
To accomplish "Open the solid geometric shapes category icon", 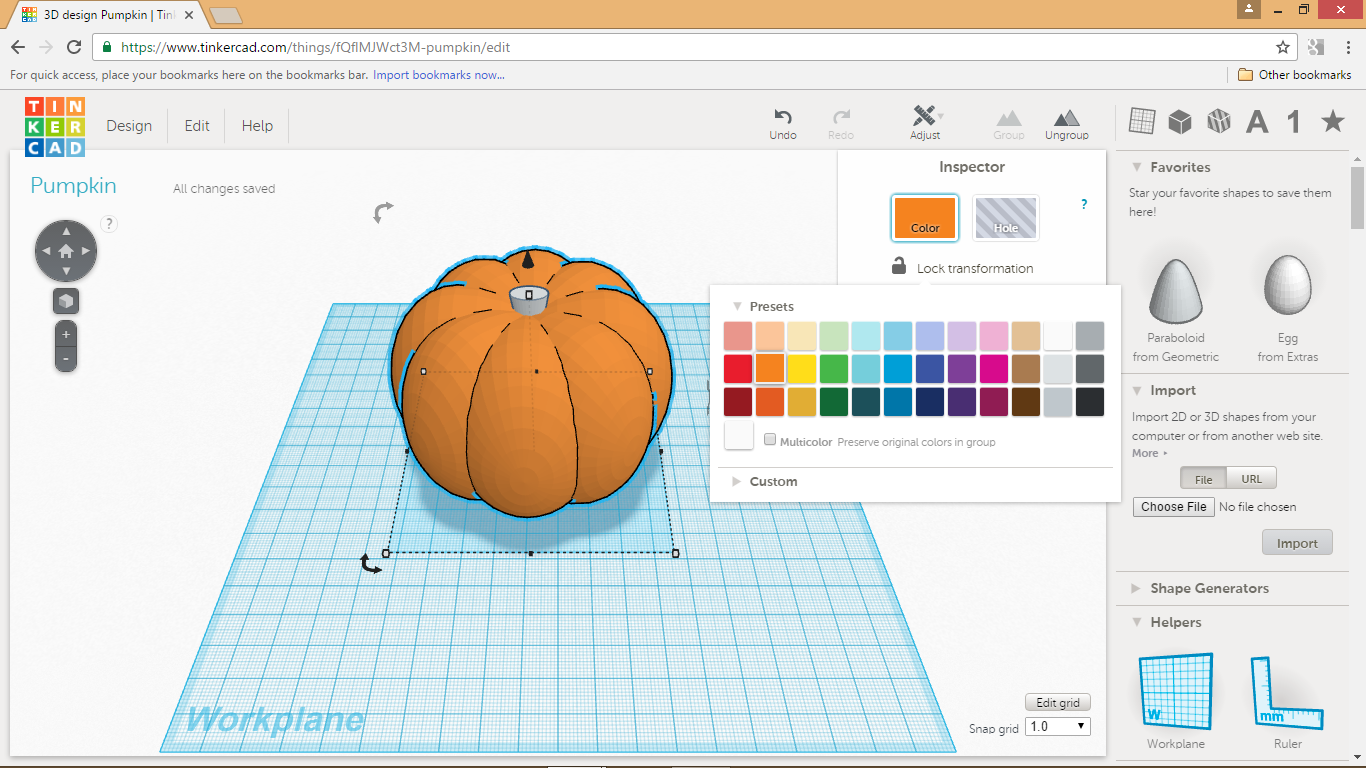I will 1180,121.
